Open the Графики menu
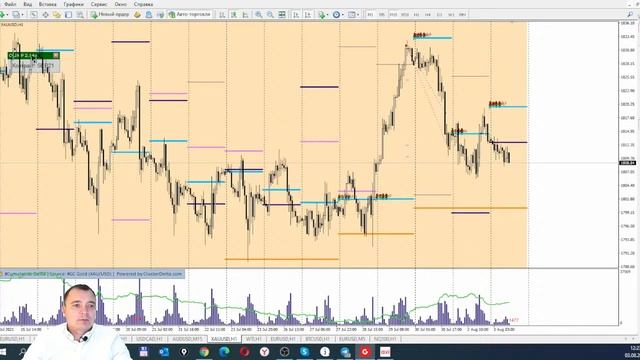 (x=73, y=4)
